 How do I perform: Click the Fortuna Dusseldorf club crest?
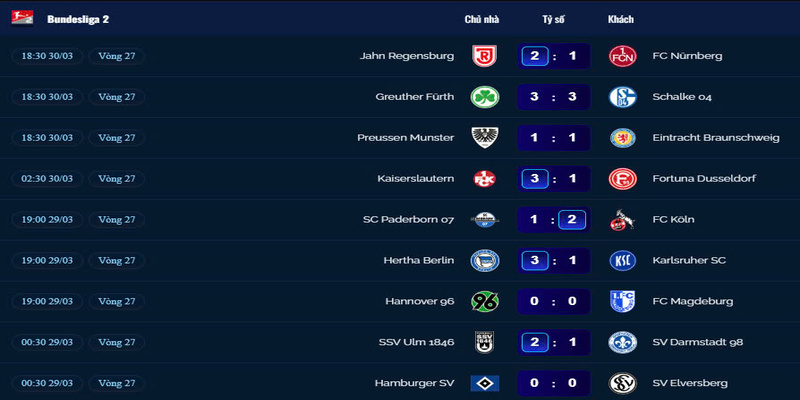tap(622, 179)
